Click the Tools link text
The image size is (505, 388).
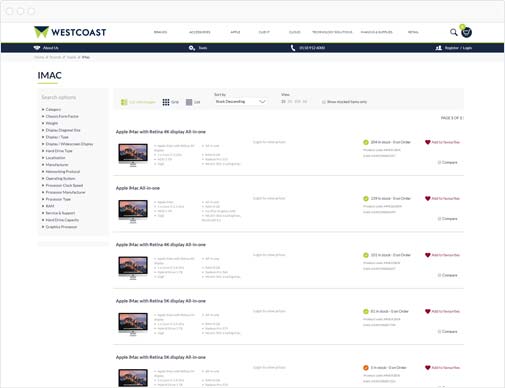[203, 48]
